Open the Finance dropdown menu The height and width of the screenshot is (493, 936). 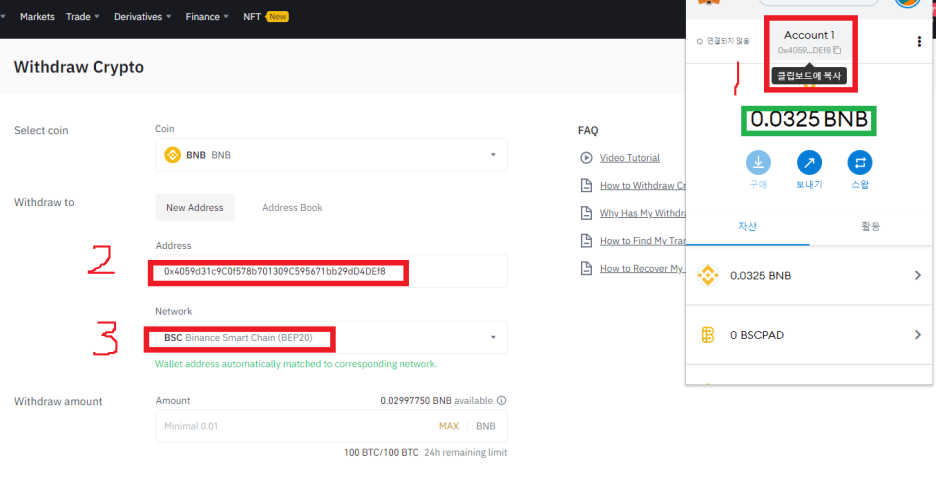[207, 17]
